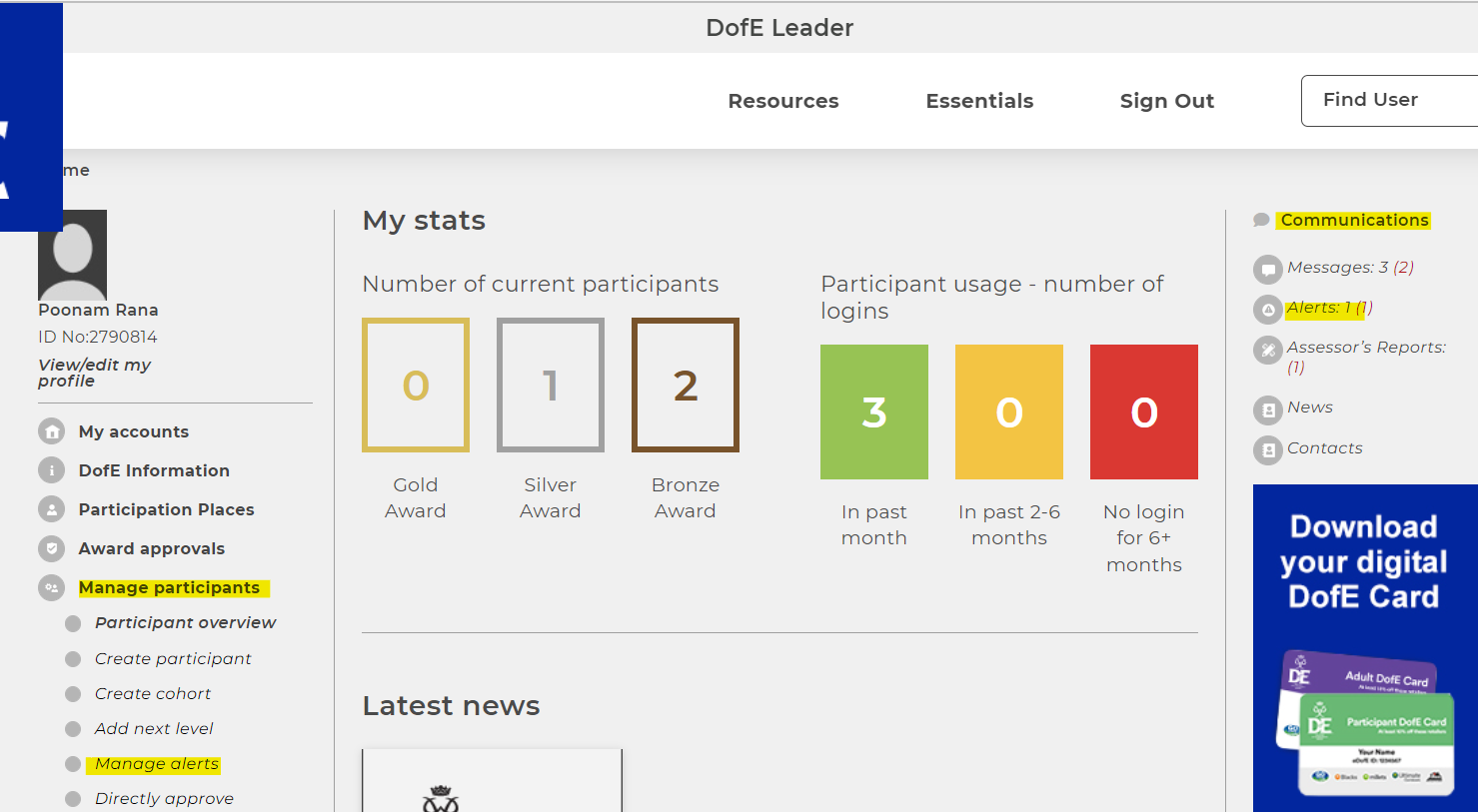Click the Alerts bell icon
1478x812 pixels.
click(1267, 309)
